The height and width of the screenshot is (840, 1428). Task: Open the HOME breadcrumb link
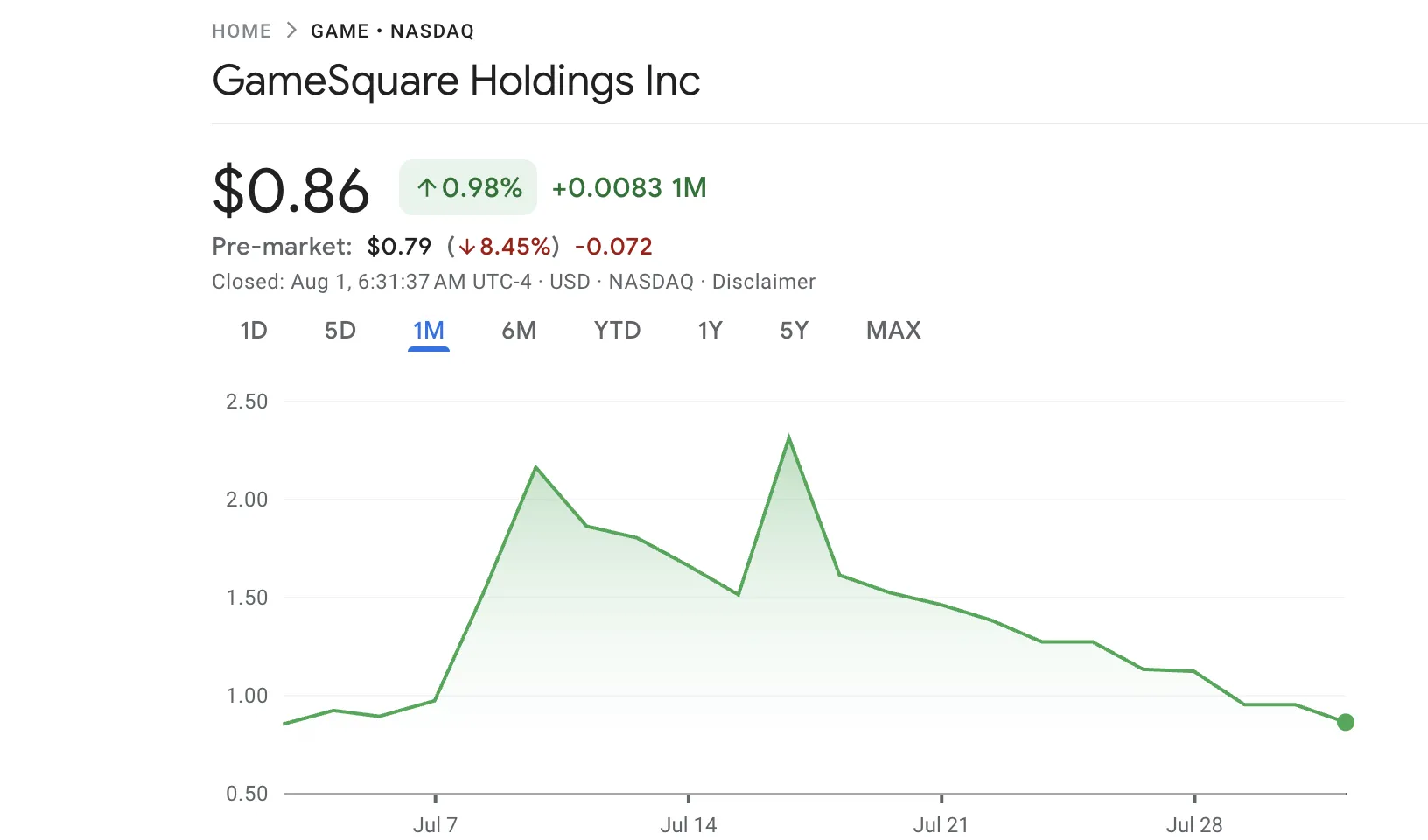click(240, 31)
